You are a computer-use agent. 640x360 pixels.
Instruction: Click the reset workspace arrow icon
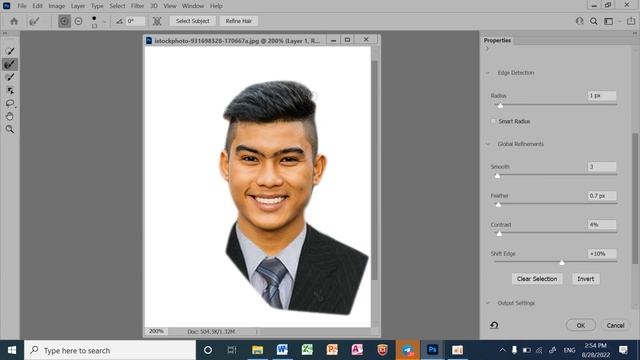(494, 325)
